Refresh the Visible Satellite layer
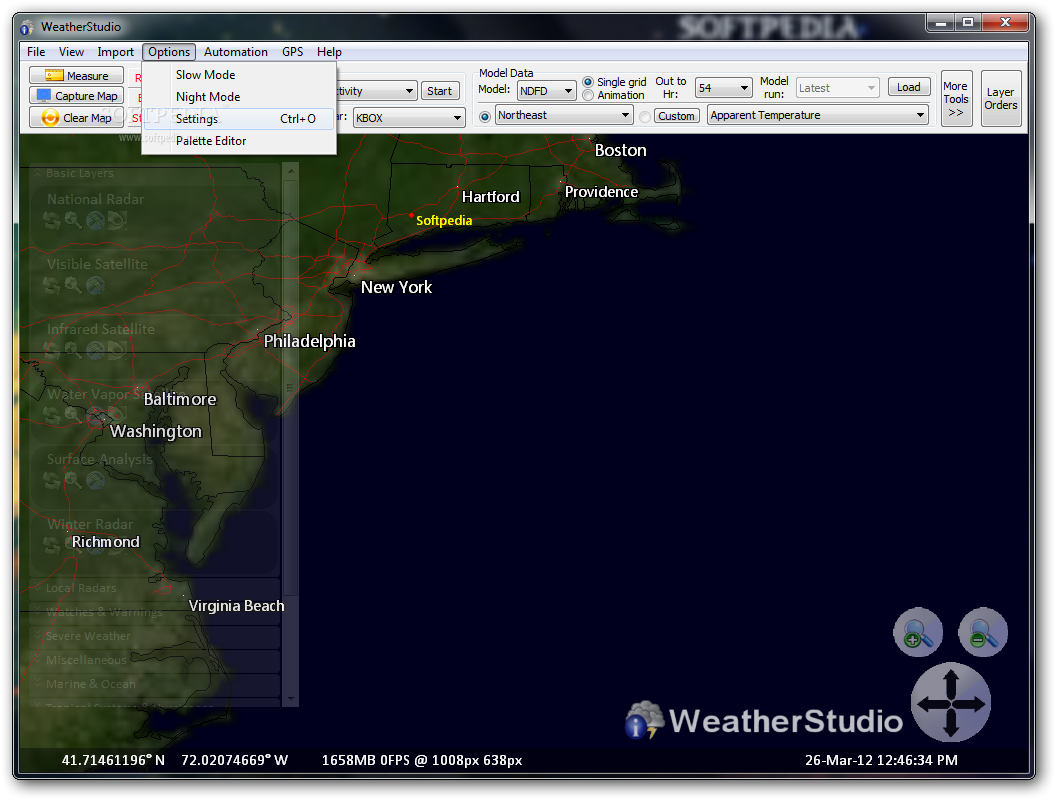The image size is (1056, 800). 51,286
